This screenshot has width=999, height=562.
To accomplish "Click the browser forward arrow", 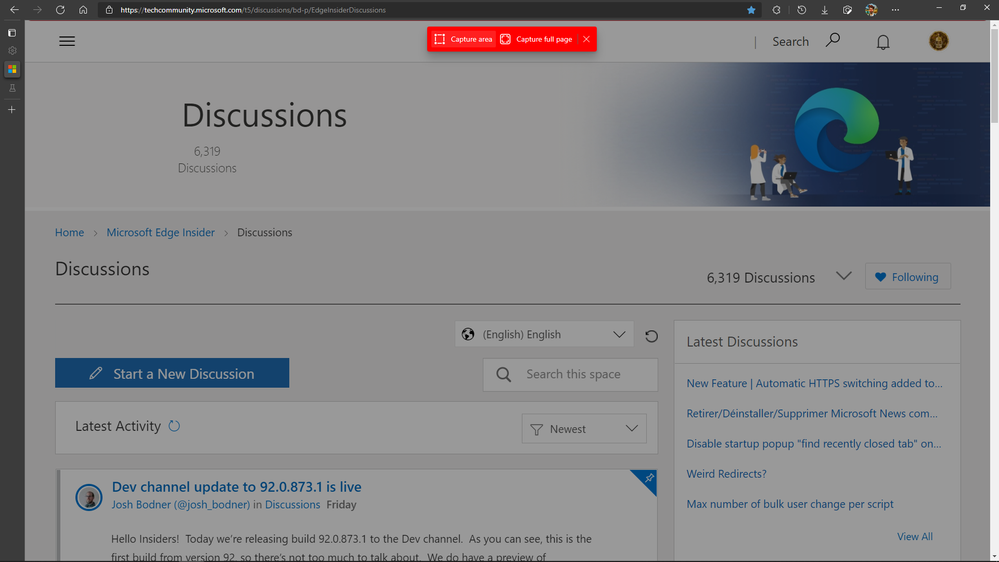I will click(37, 10).
